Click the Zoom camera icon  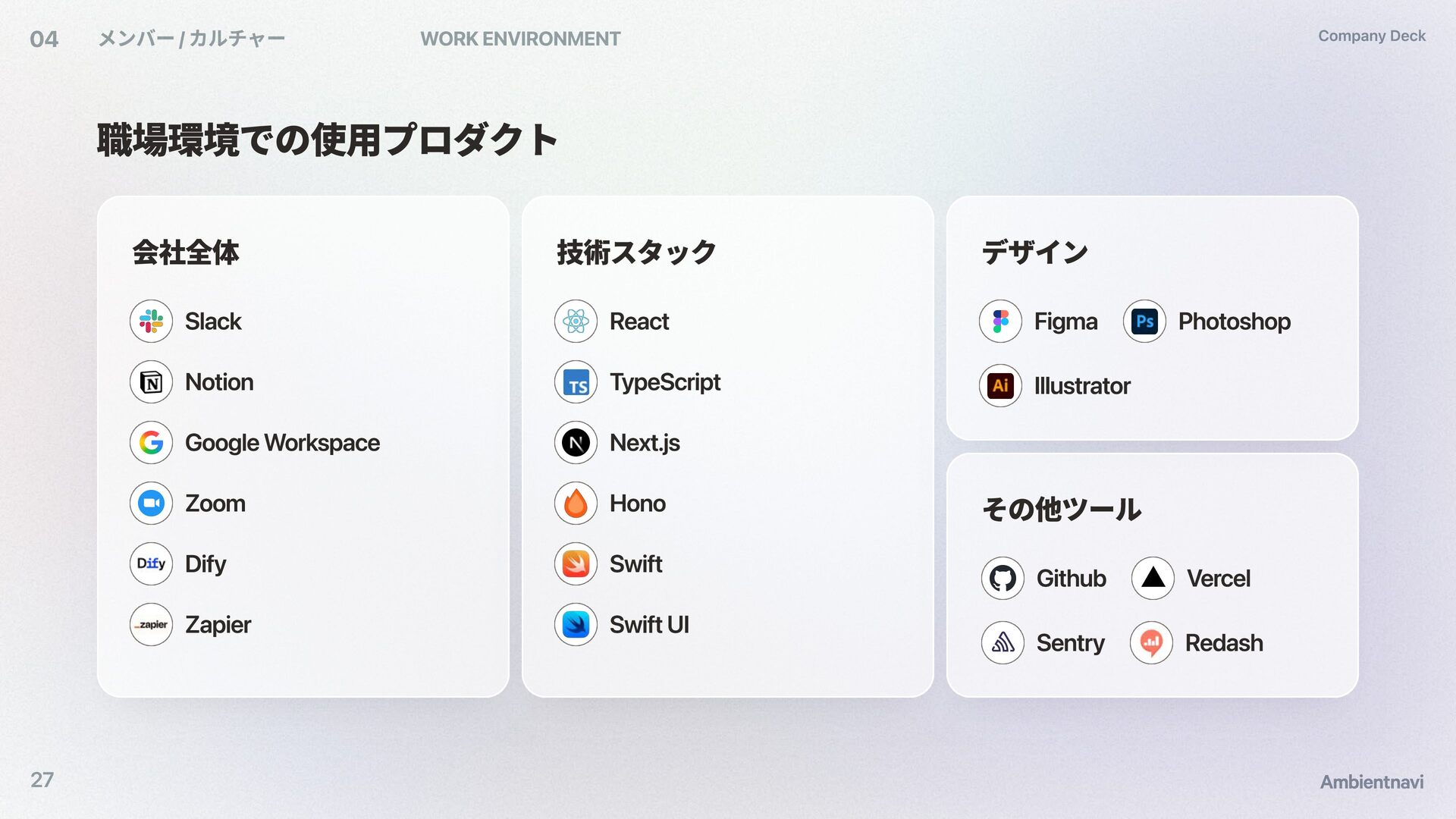click(x=151, y=504)
